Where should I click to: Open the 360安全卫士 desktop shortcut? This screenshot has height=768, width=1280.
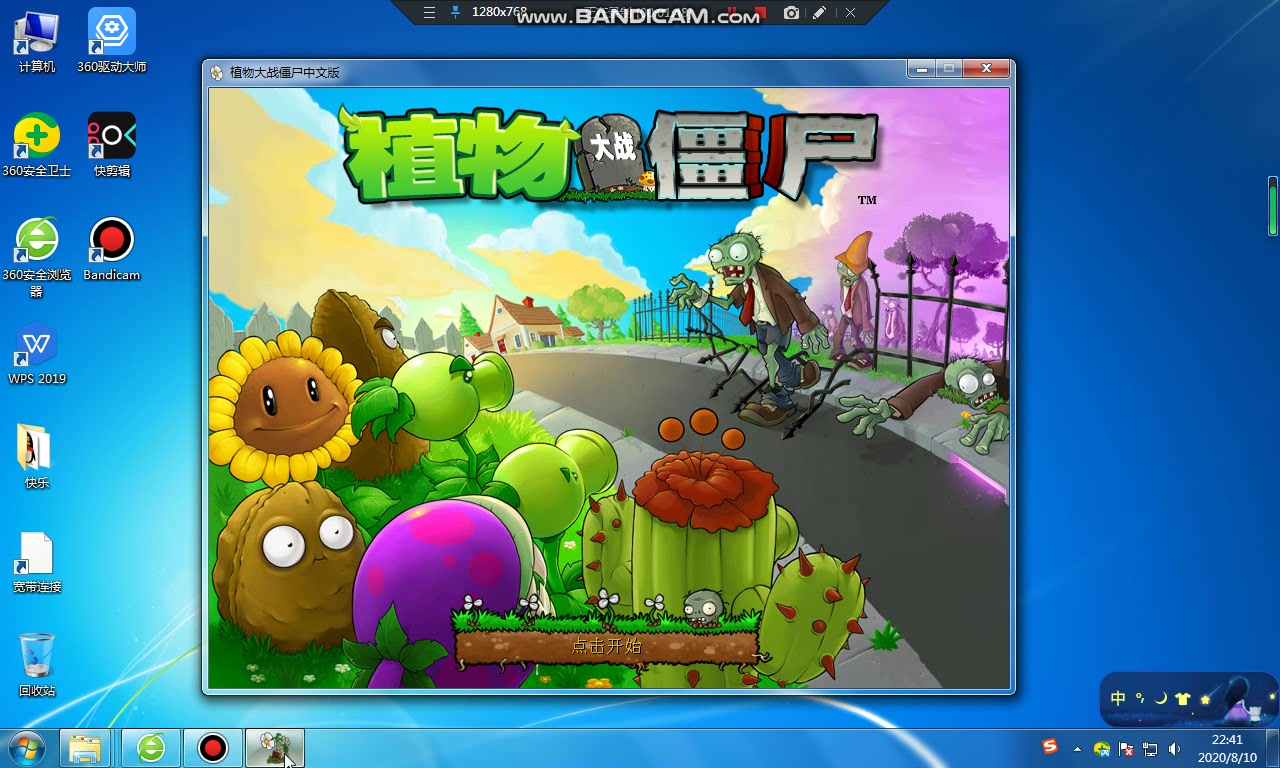click(x=37, y=145)
